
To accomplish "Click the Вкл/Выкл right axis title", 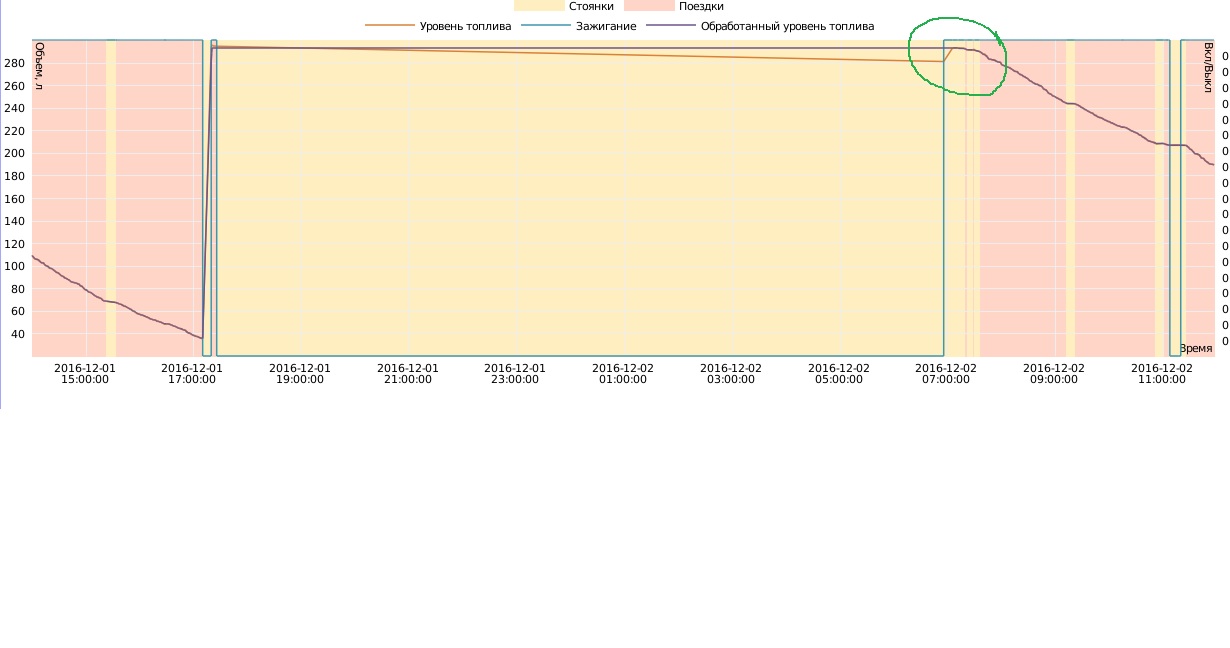I will point(1207,68).
